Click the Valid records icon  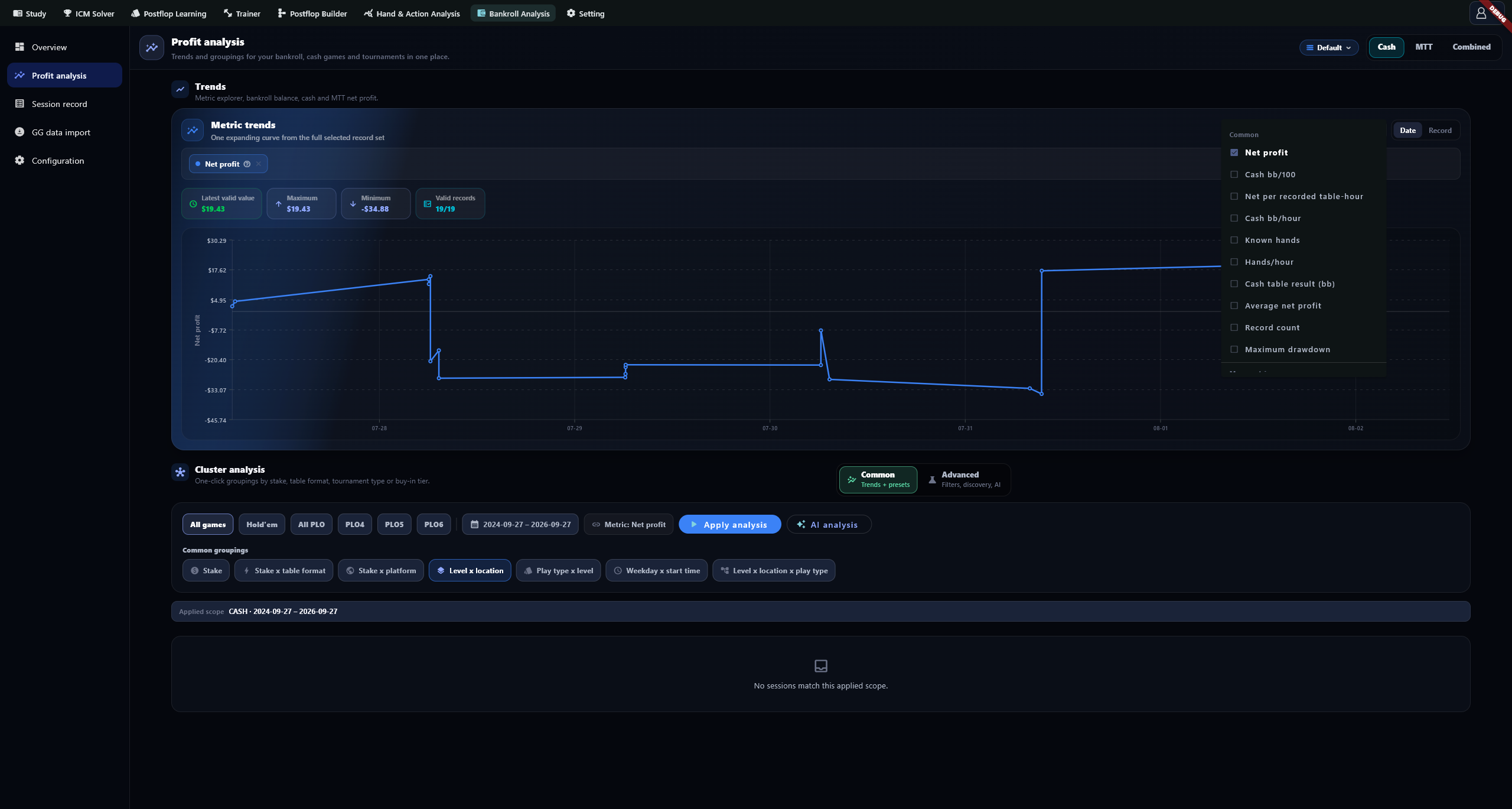click(428, 204)
